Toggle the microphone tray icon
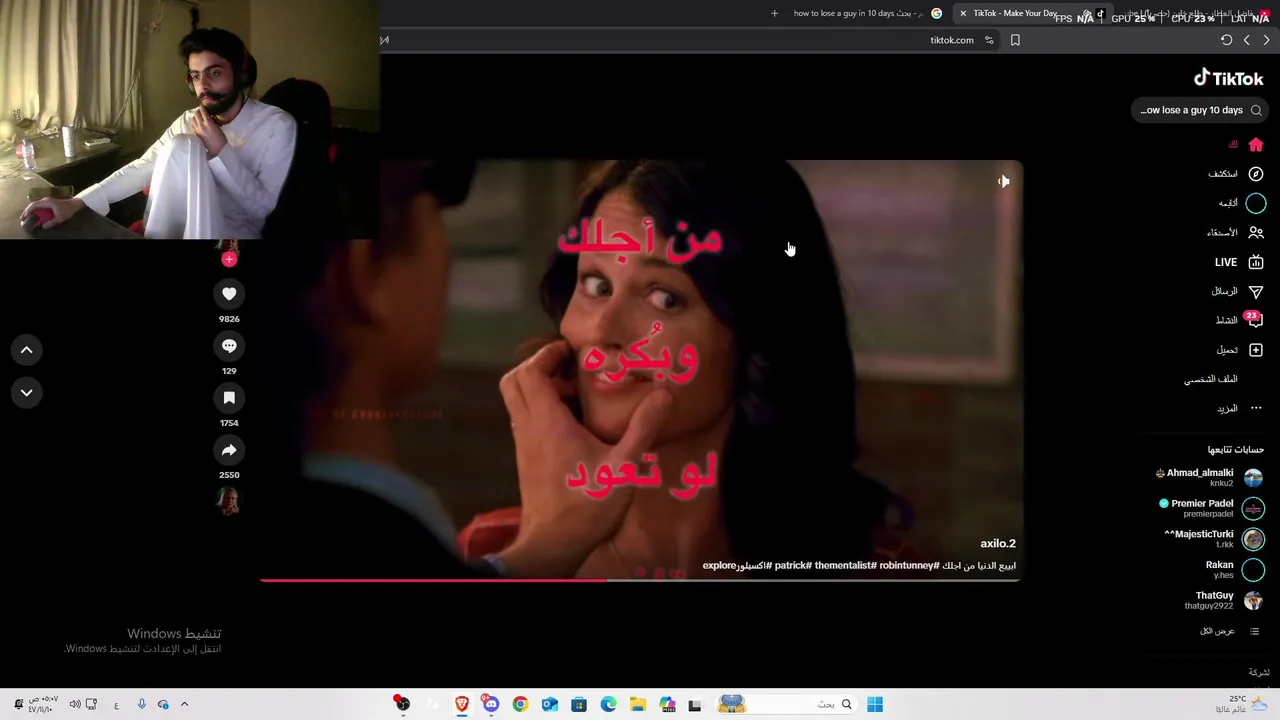Image resolution: width=1280 pixels, height=720 pixels. point(141,704)
